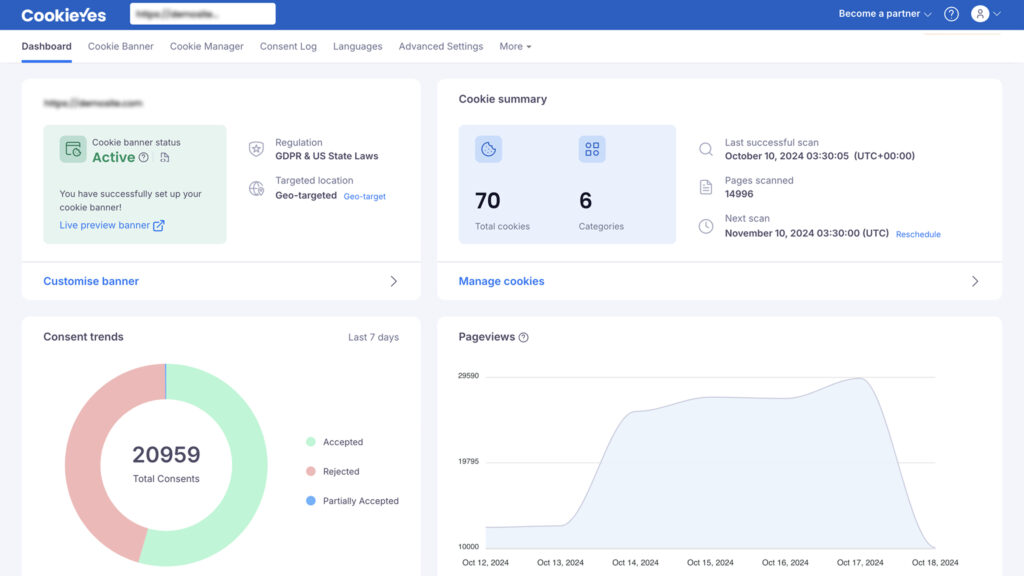Click the Pageviews help info icon

(x=524, y=338)
